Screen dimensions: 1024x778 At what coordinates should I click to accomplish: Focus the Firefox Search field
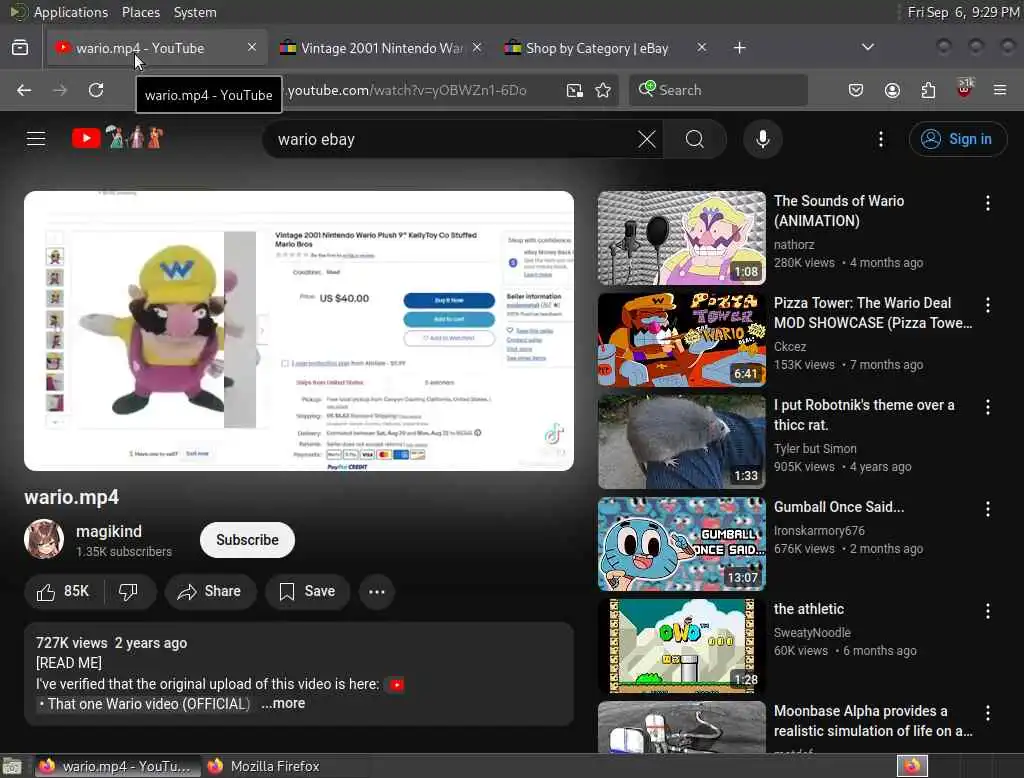(718, 90)
